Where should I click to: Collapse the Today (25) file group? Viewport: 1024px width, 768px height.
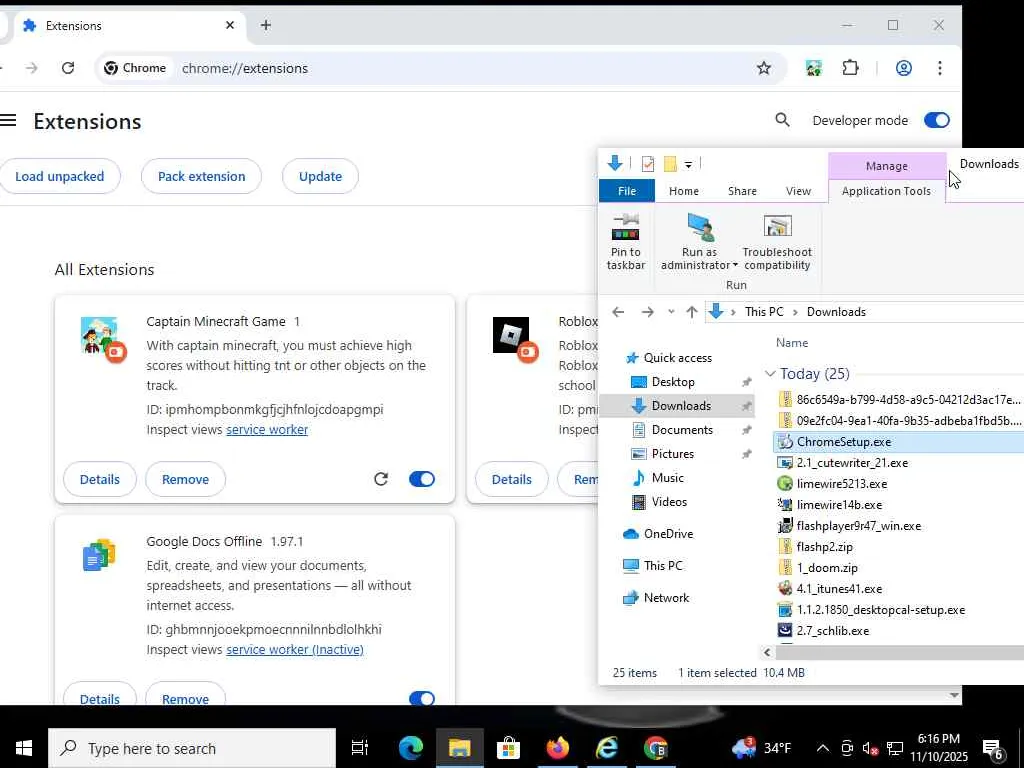[x=770, y=374]
